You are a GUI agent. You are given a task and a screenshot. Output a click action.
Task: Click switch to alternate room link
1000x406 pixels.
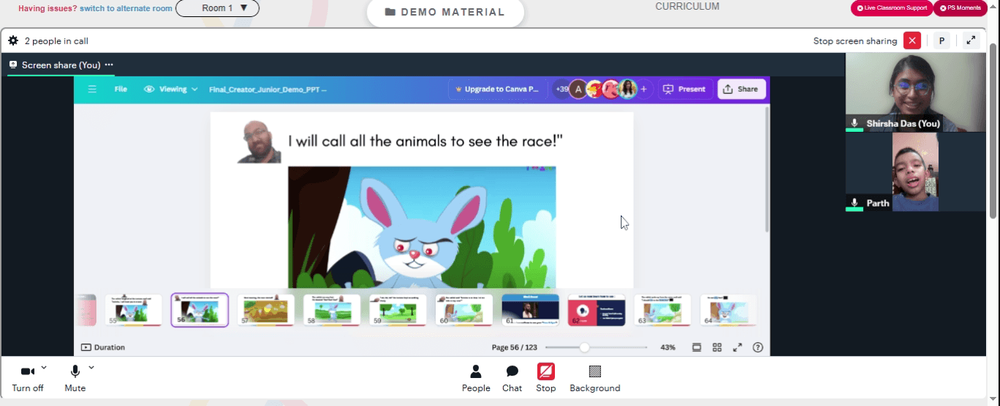click(126, 8)
